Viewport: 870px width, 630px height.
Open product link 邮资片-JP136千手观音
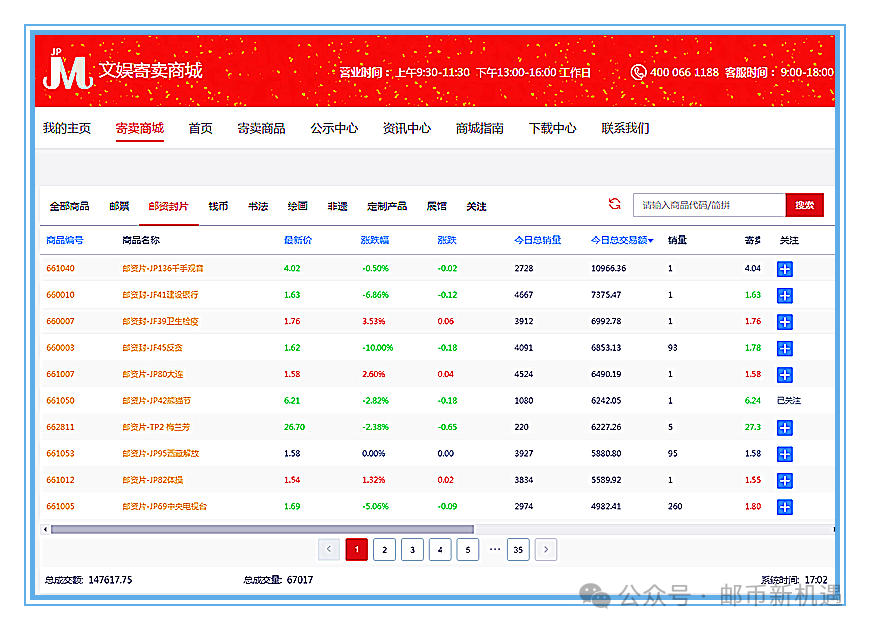tap(163, 269)
